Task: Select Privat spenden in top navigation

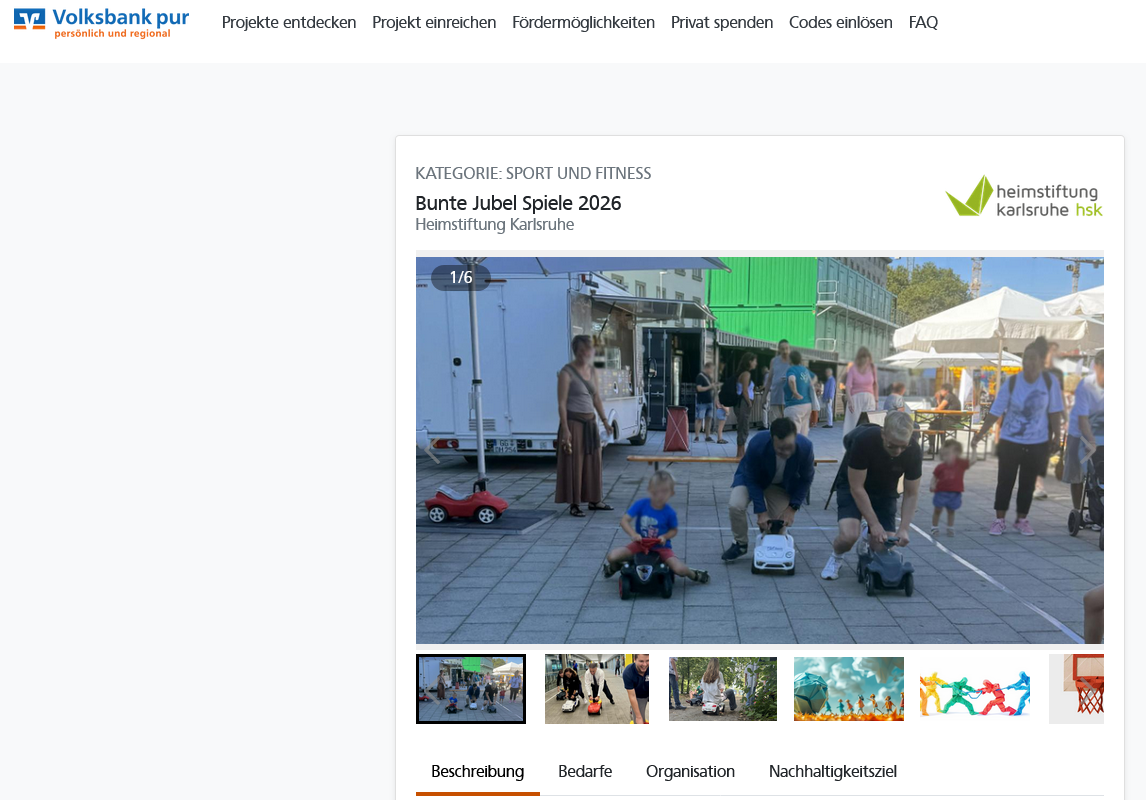Action: coord(721,22)
